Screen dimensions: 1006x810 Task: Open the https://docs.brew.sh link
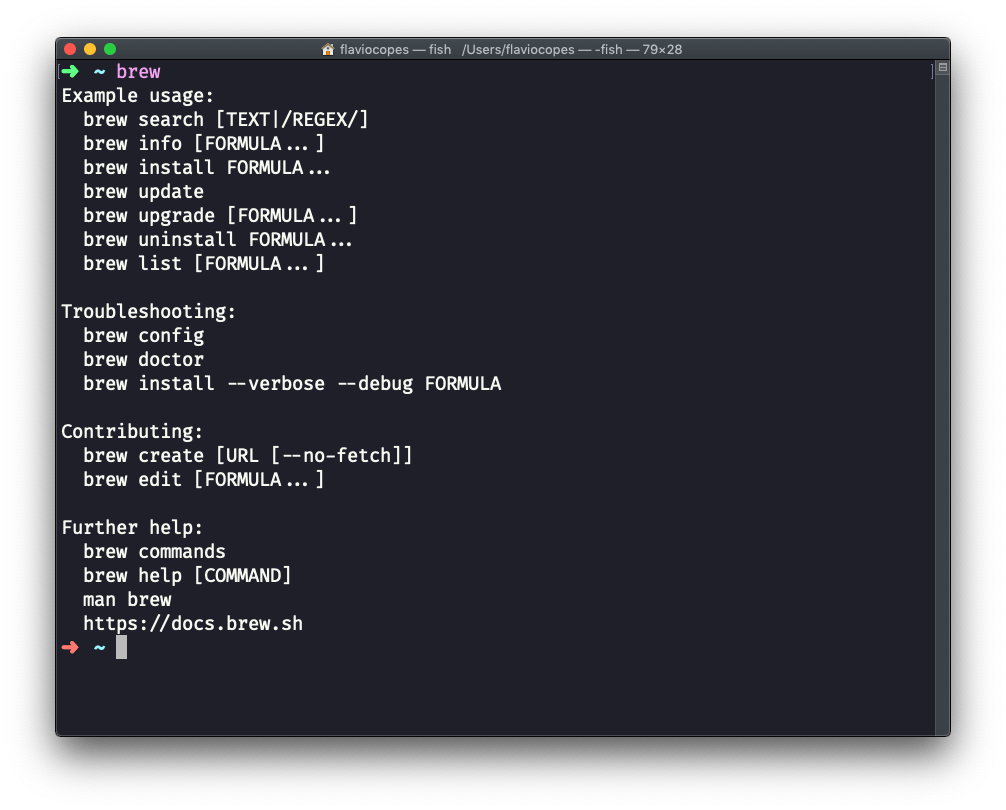[193, 624]
